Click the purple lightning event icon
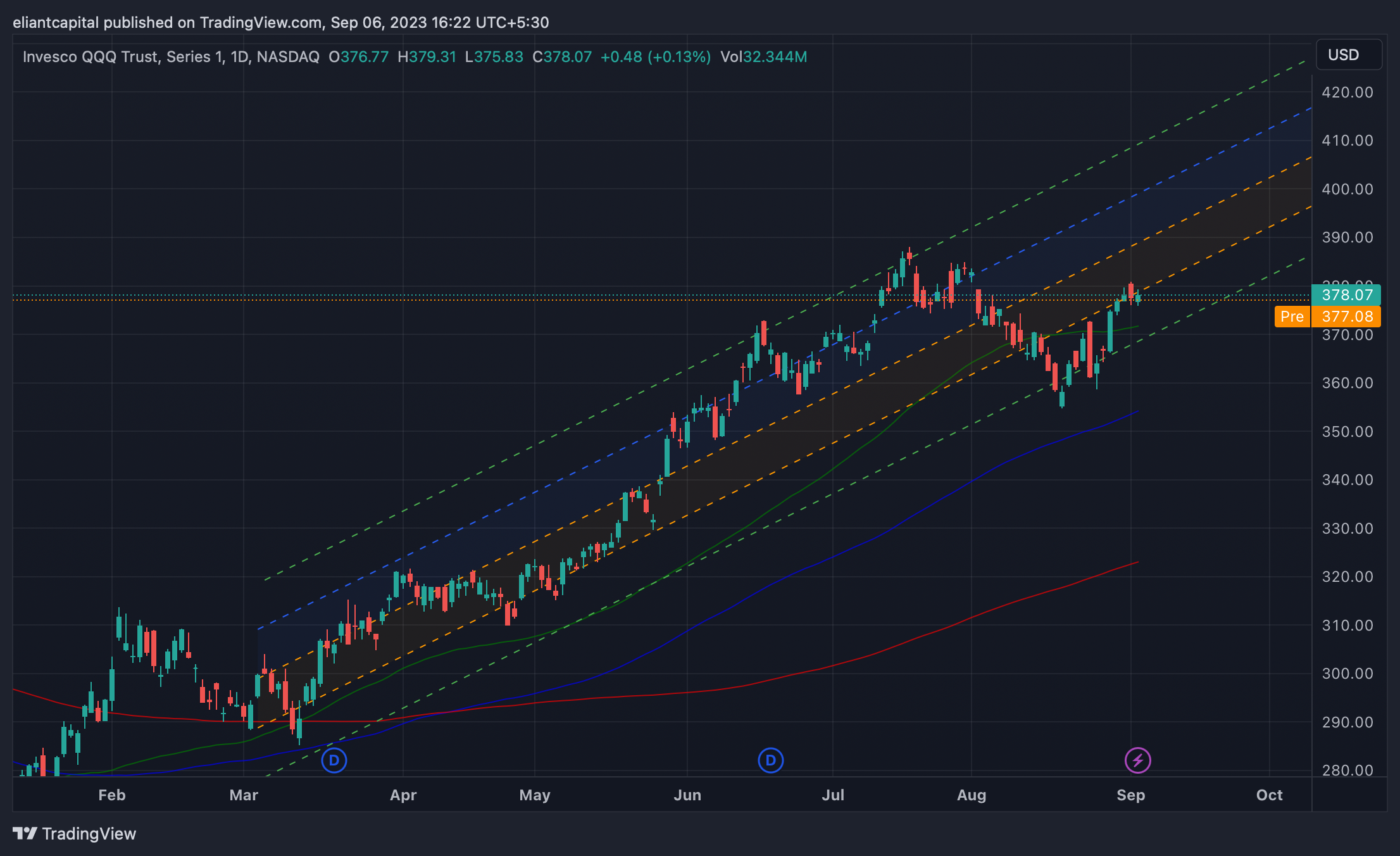Viewport: 1400px width, 856px height. tap(1137, 760)
